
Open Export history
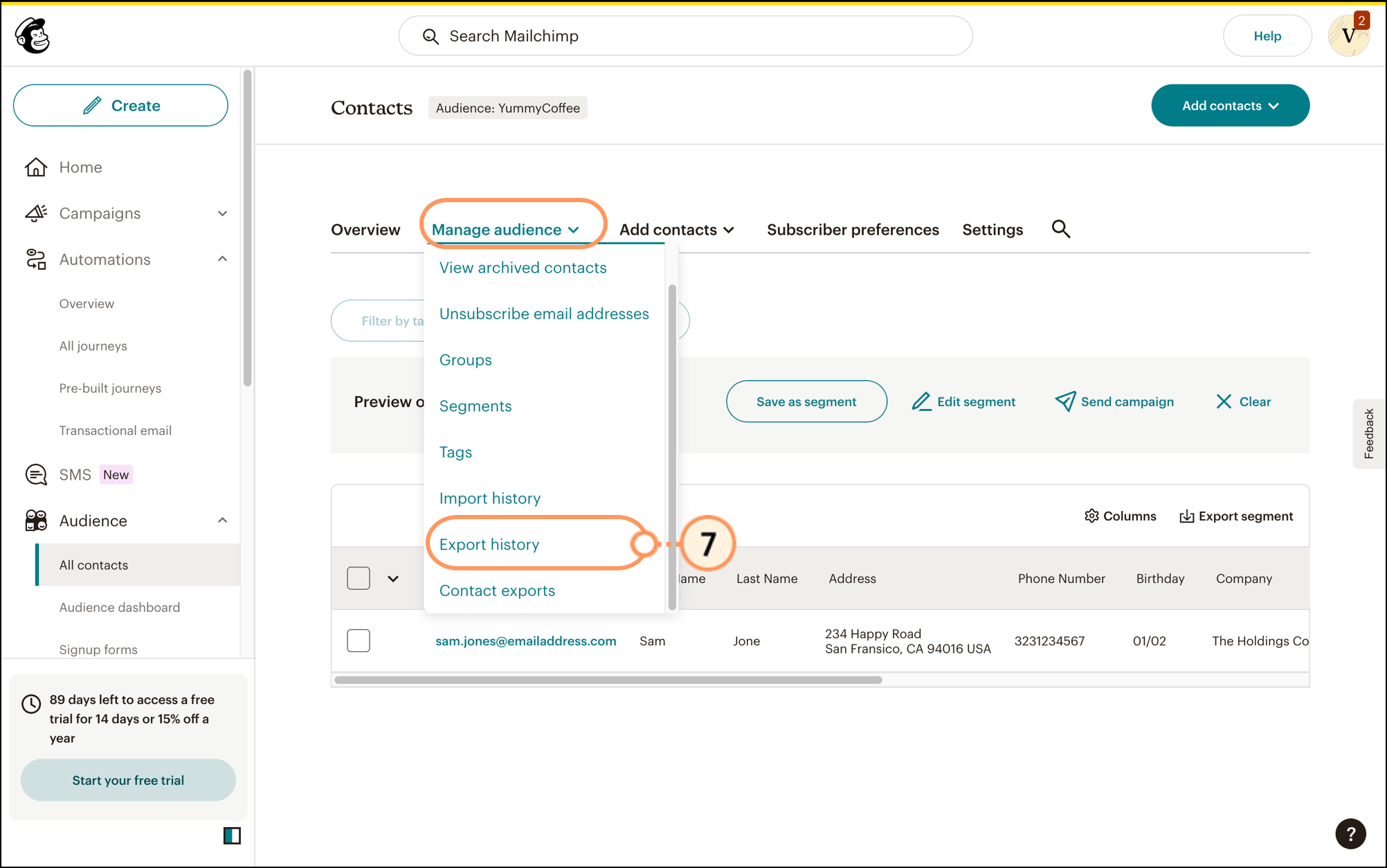(489, 545)
